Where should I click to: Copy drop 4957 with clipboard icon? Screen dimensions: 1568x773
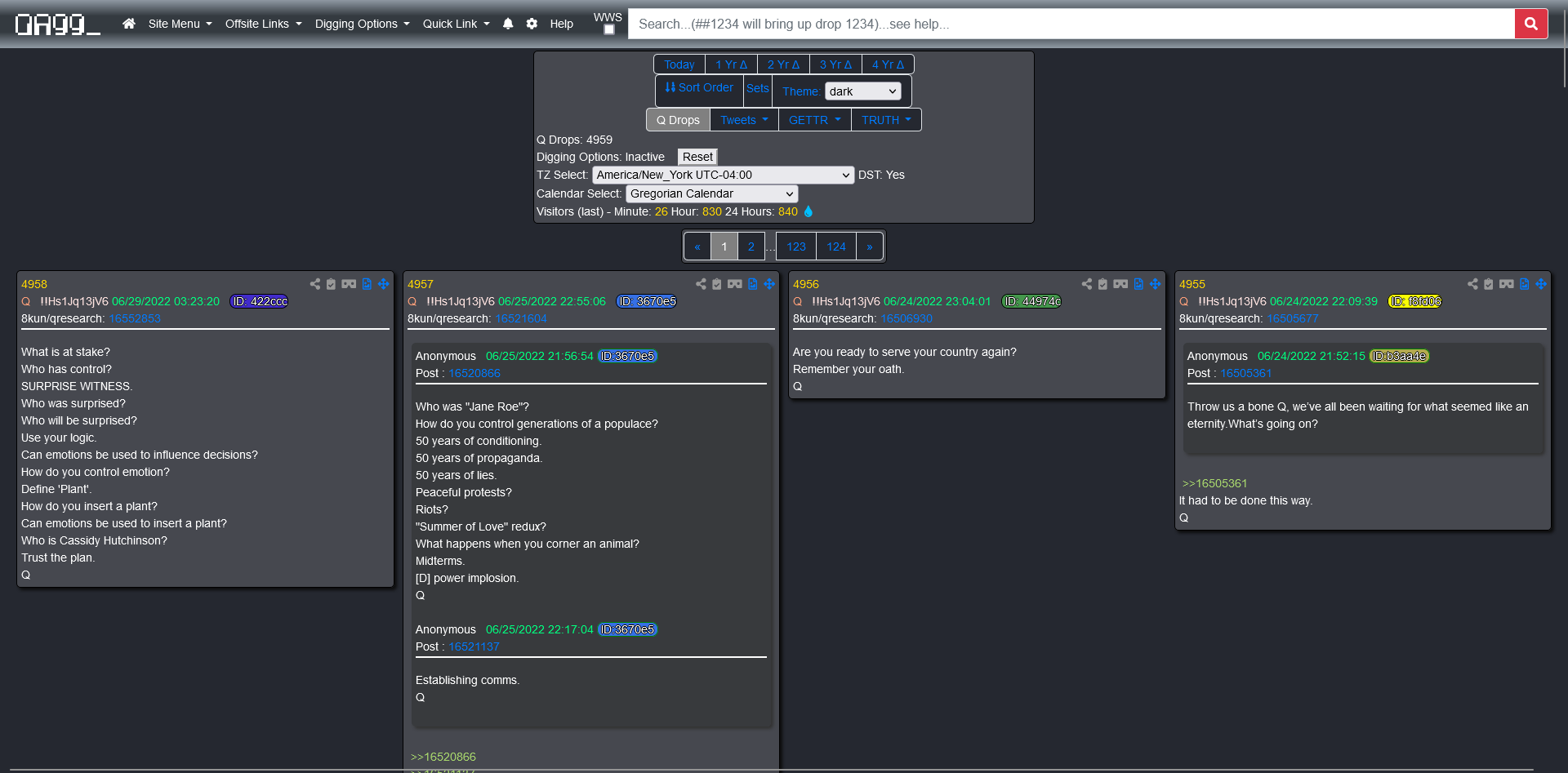pos(717,284)
